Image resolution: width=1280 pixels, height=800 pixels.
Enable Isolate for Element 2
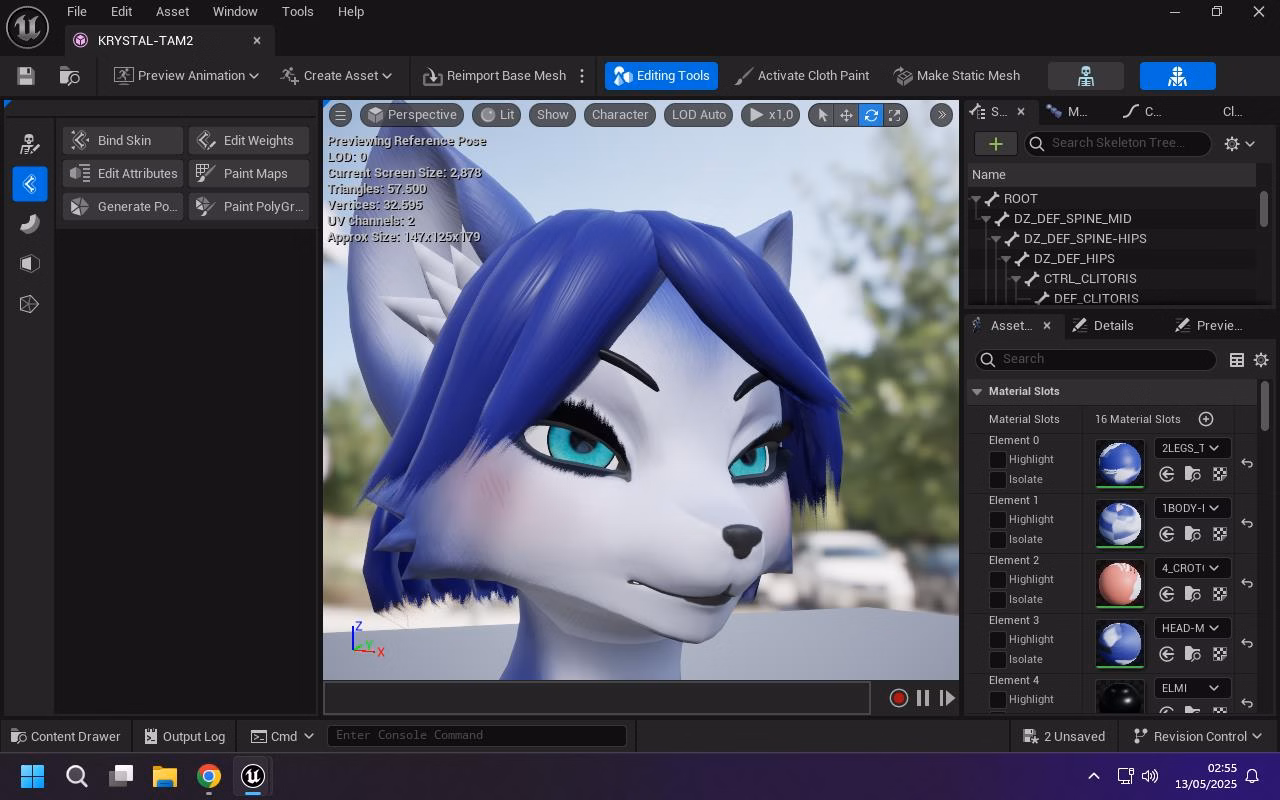point(998,600)
